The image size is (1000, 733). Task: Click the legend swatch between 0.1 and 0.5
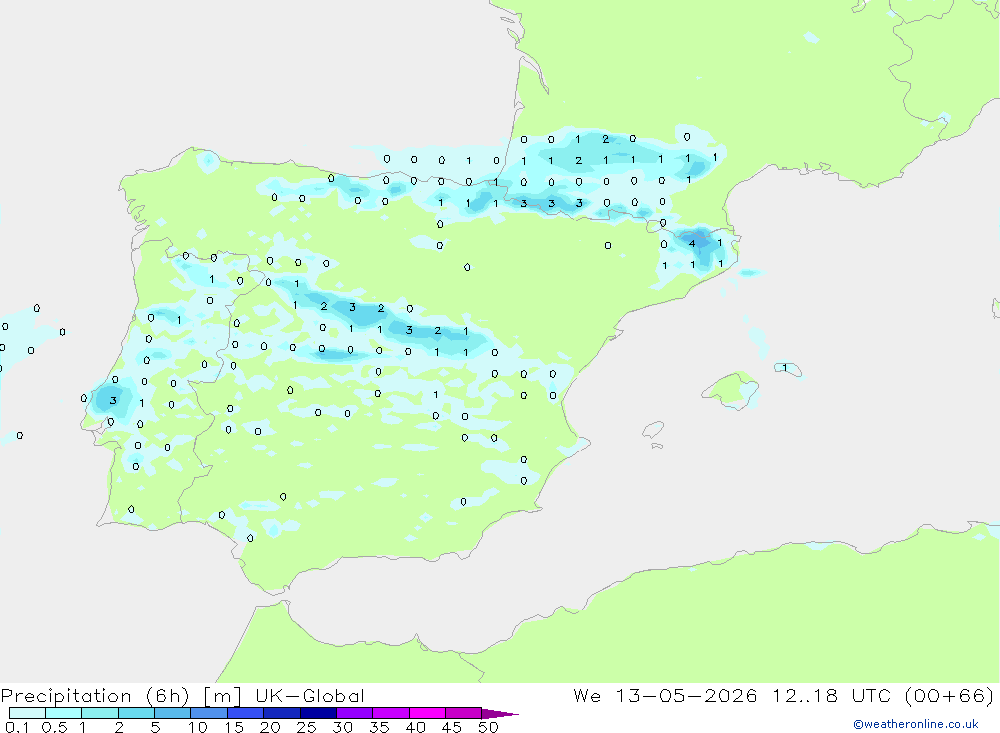pyautogui.click(x=27, y=713)
